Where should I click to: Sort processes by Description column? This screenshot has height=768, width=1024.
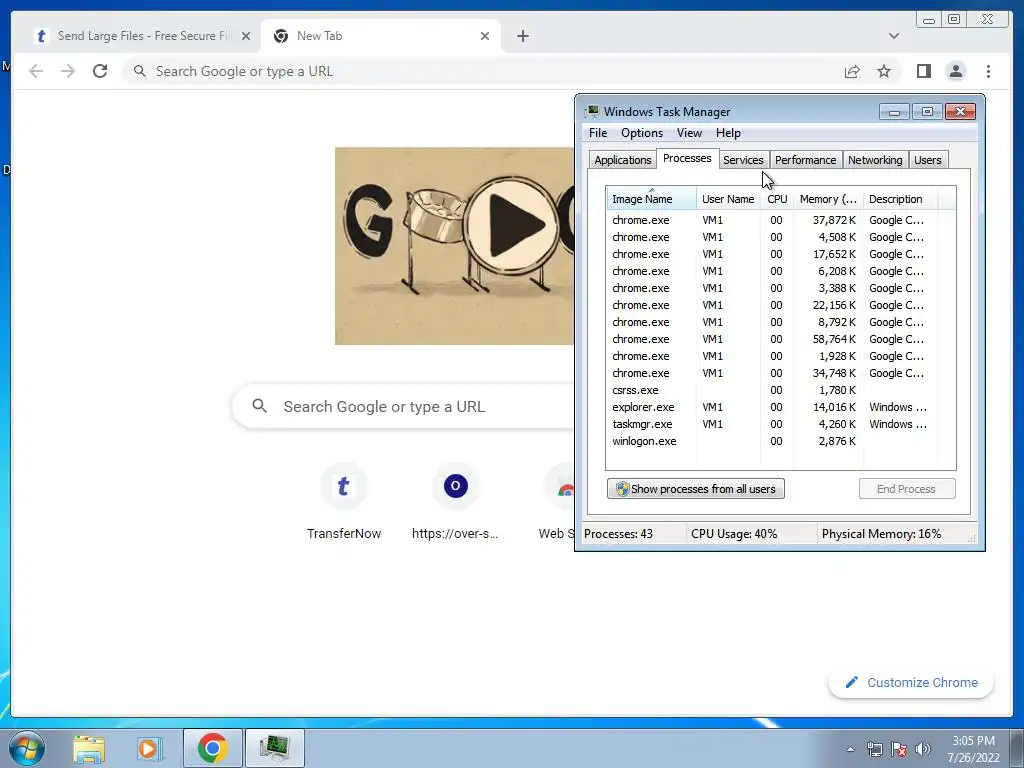point(900,199)
